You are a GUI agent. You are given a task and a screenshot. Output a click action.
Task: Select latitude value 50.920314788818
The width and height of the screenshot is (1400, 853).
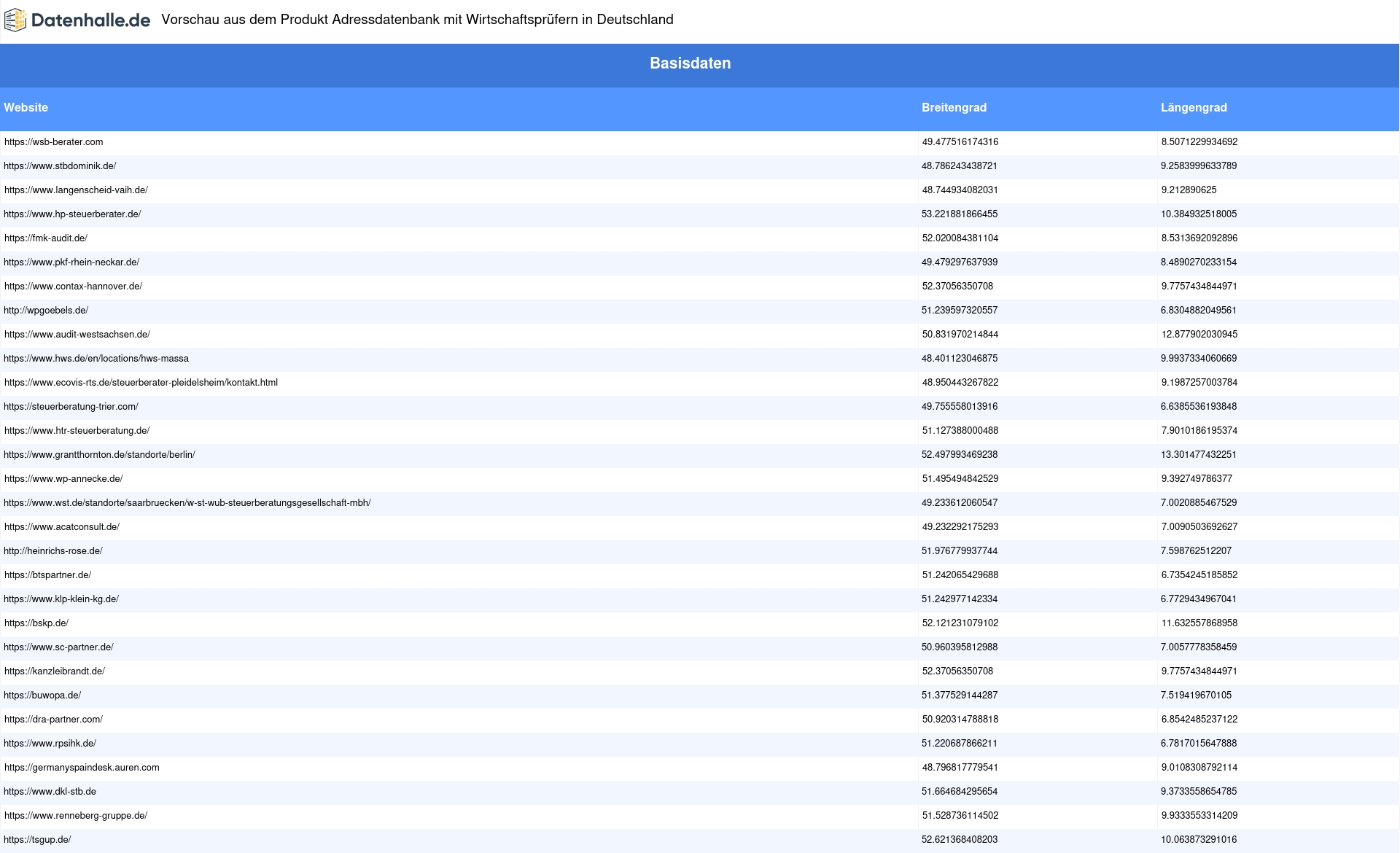pos(960,720)
